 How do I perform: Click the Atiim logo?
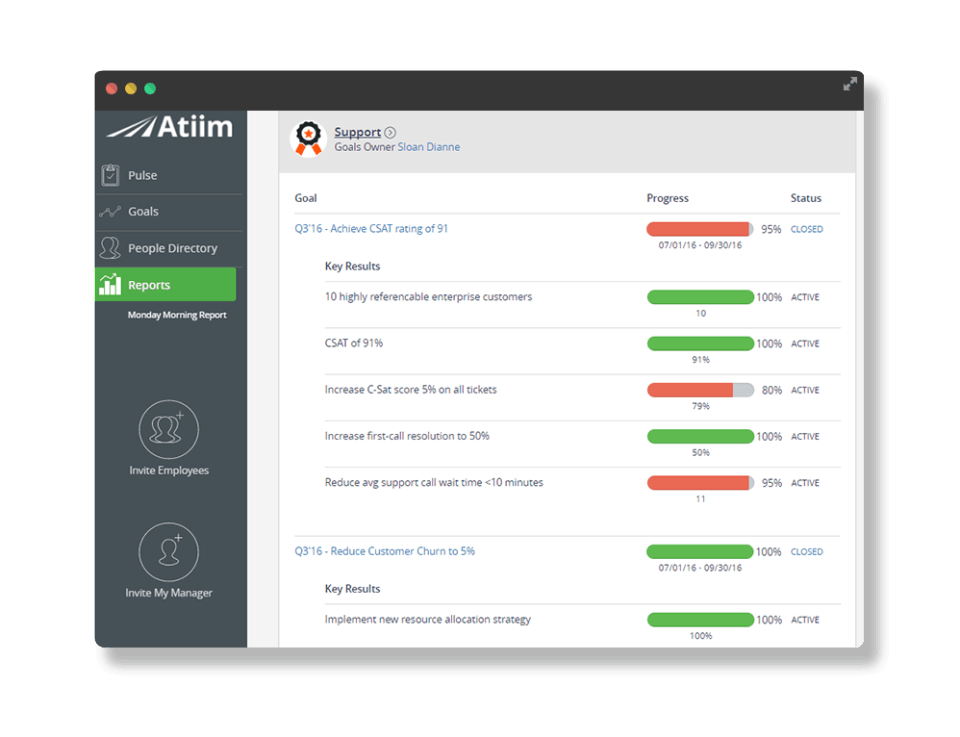tap(170, 127)
